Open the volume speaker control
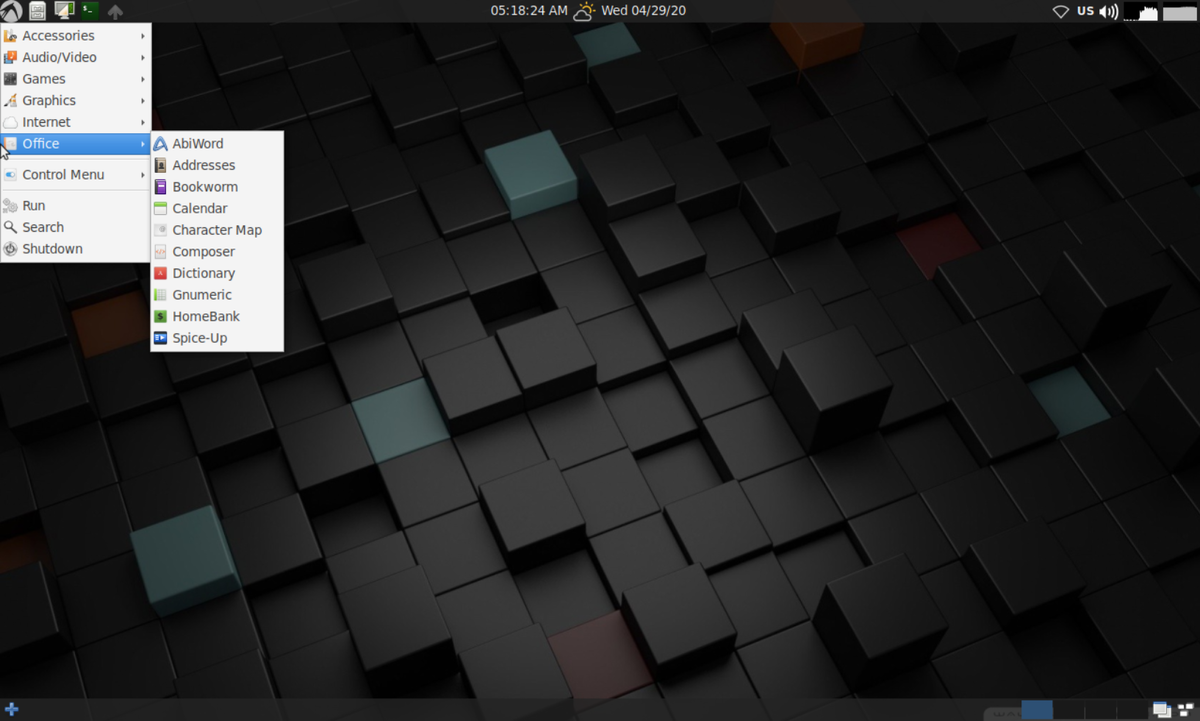The height and width of the screenshot is (721, 1200). tap(1108, 12)
